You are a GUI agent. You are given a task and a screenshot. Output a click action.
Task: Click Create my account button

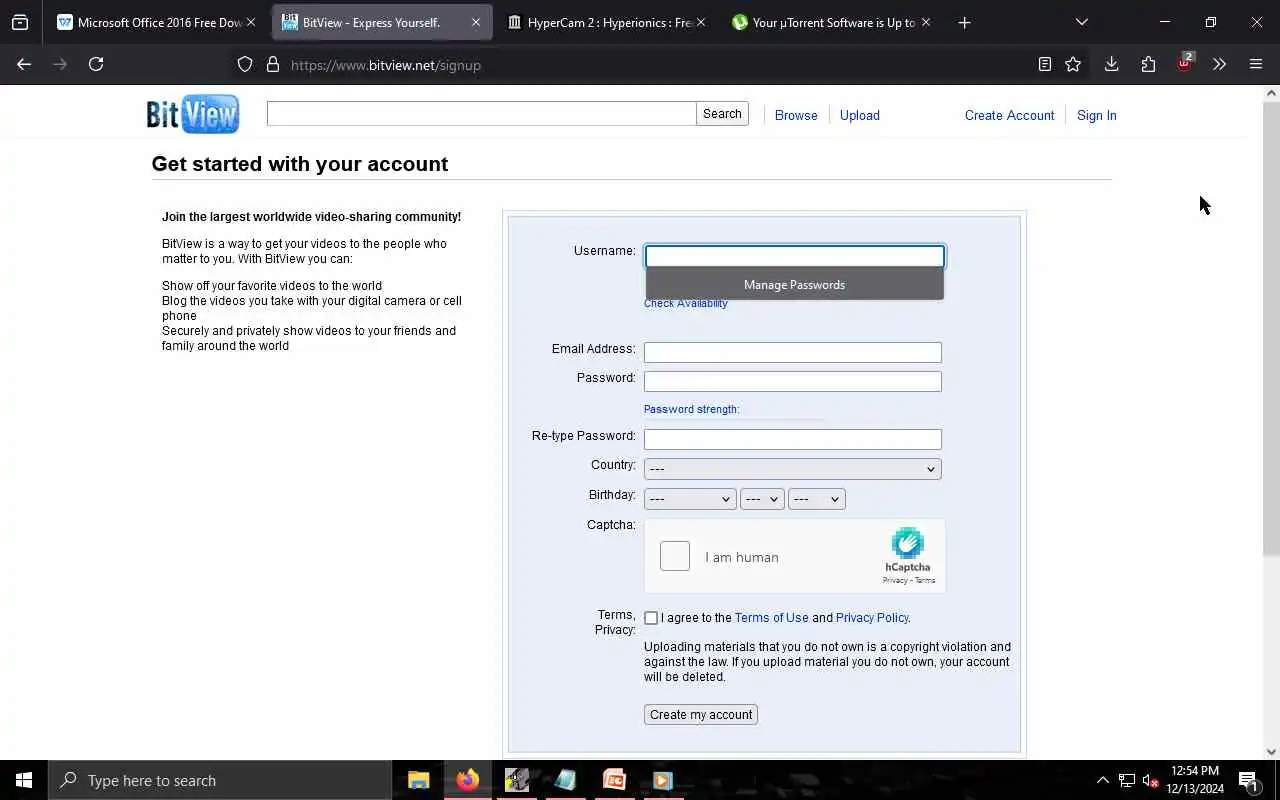[701, 715]
